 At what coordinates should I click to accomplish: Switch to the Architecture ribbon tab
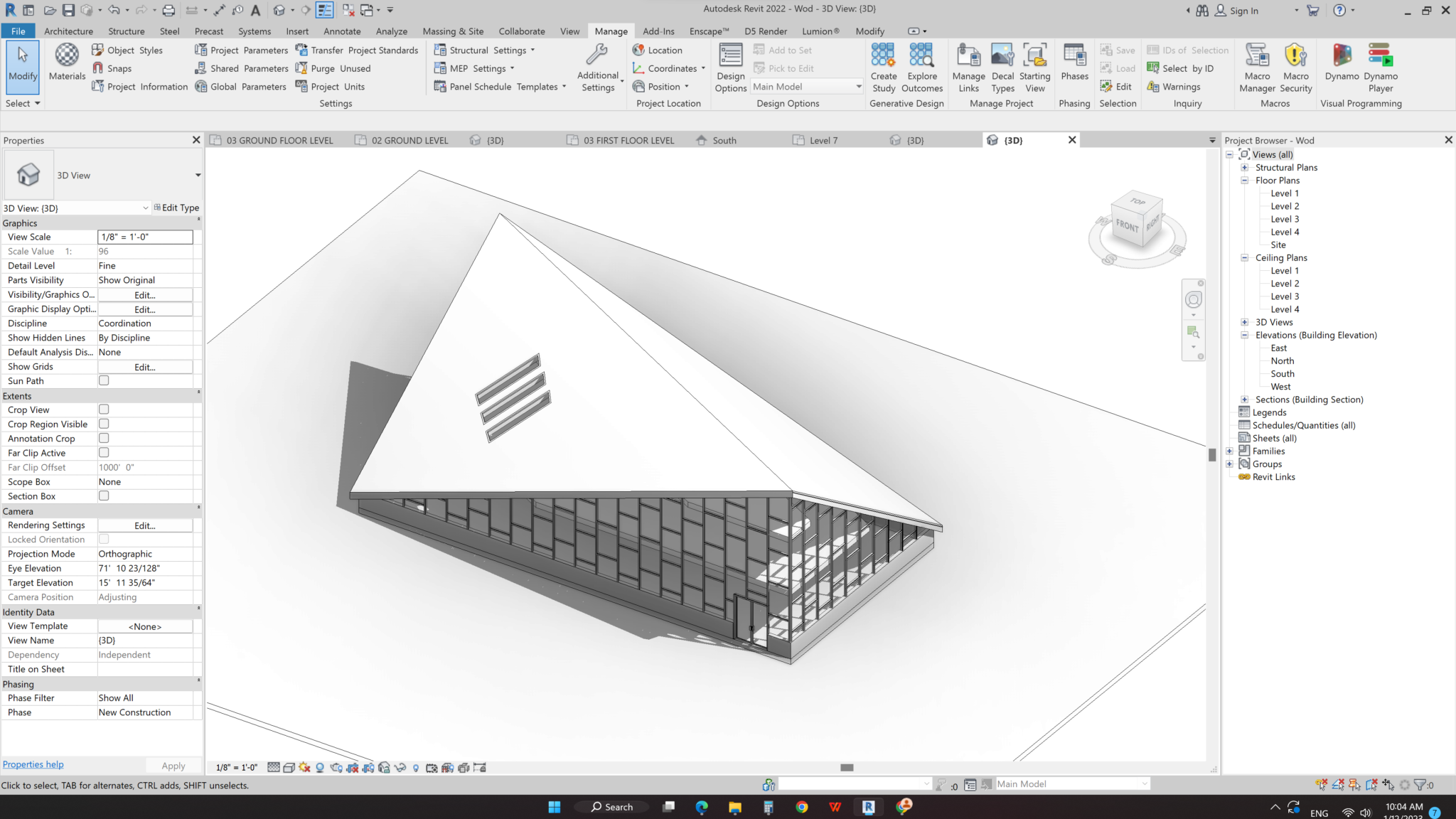pos(68,31)
